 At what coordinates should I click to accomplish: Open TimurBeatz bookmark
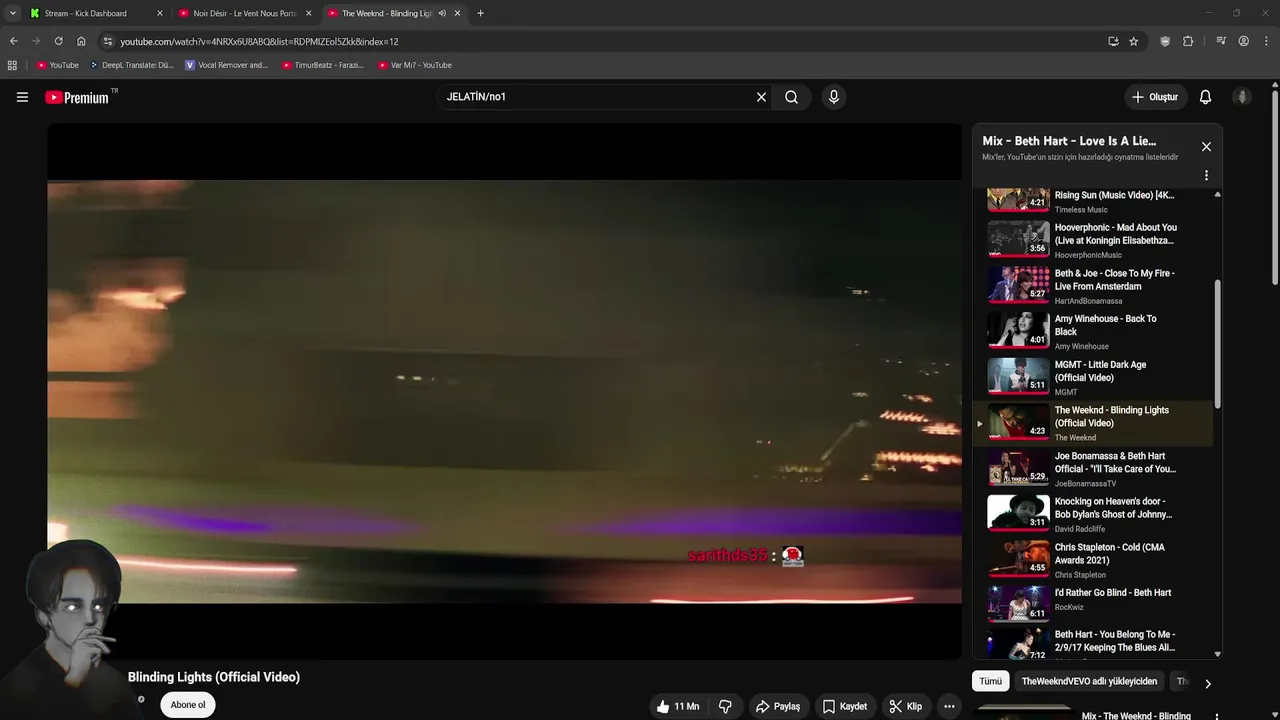point(323,65)
